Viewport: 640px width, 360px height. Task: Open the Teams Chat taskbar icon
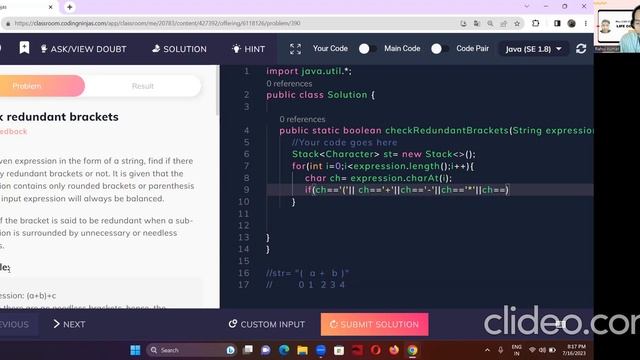[266, 350]
